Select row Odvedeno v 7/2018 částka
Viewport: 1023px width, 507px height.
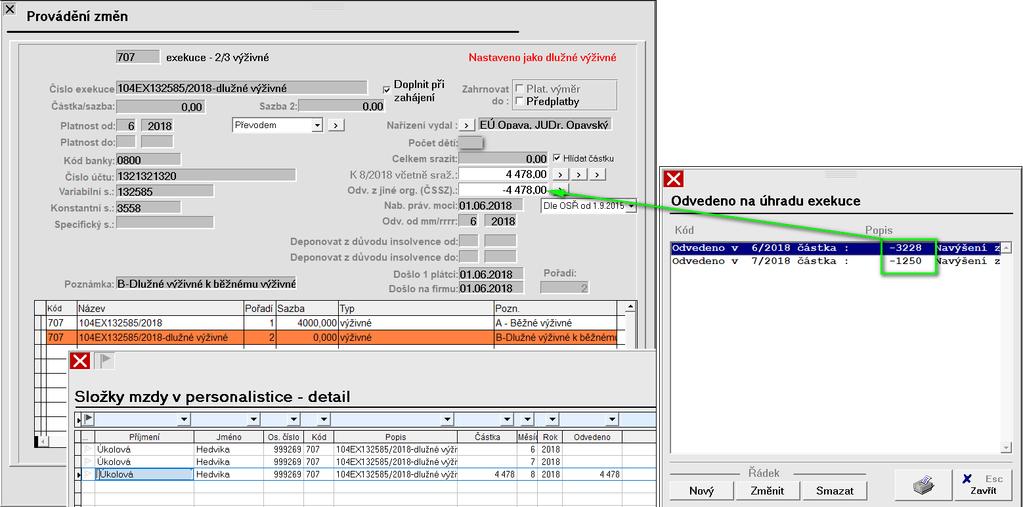click(x=835, y=260)
